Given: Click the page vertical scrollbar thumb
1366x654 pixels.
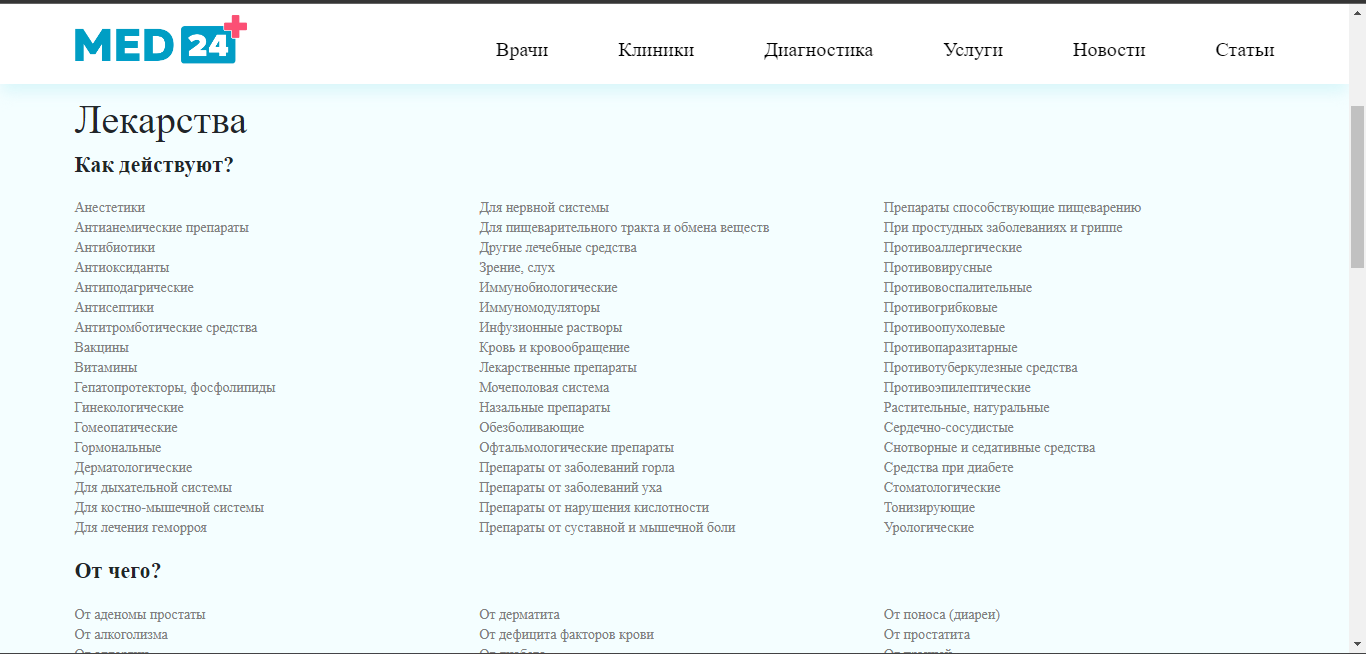Looking at the screenshot, I should (1357, 186).
